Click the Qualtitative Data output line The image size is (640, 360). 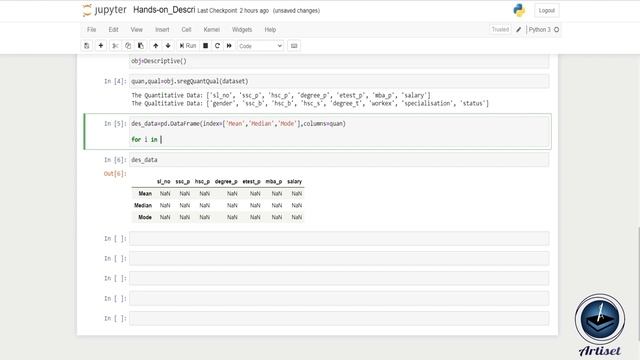click(x=310, y=103)
